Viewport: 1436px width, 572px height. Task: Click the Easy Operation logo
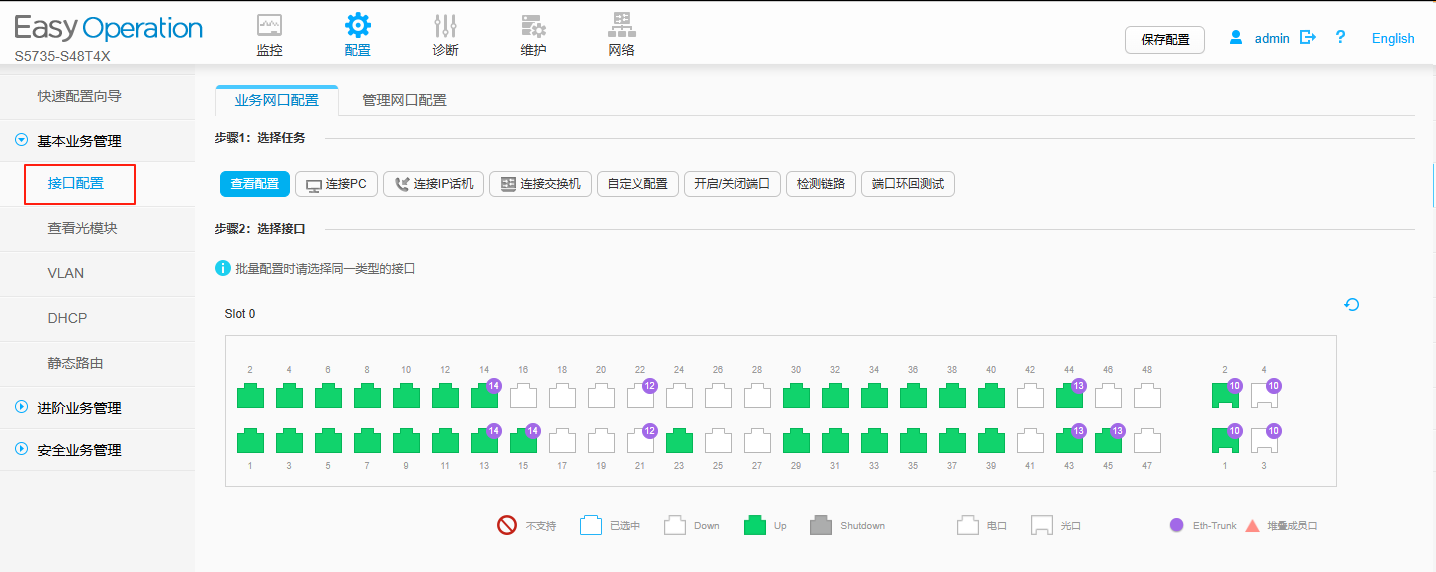click(x=108, y=28)
